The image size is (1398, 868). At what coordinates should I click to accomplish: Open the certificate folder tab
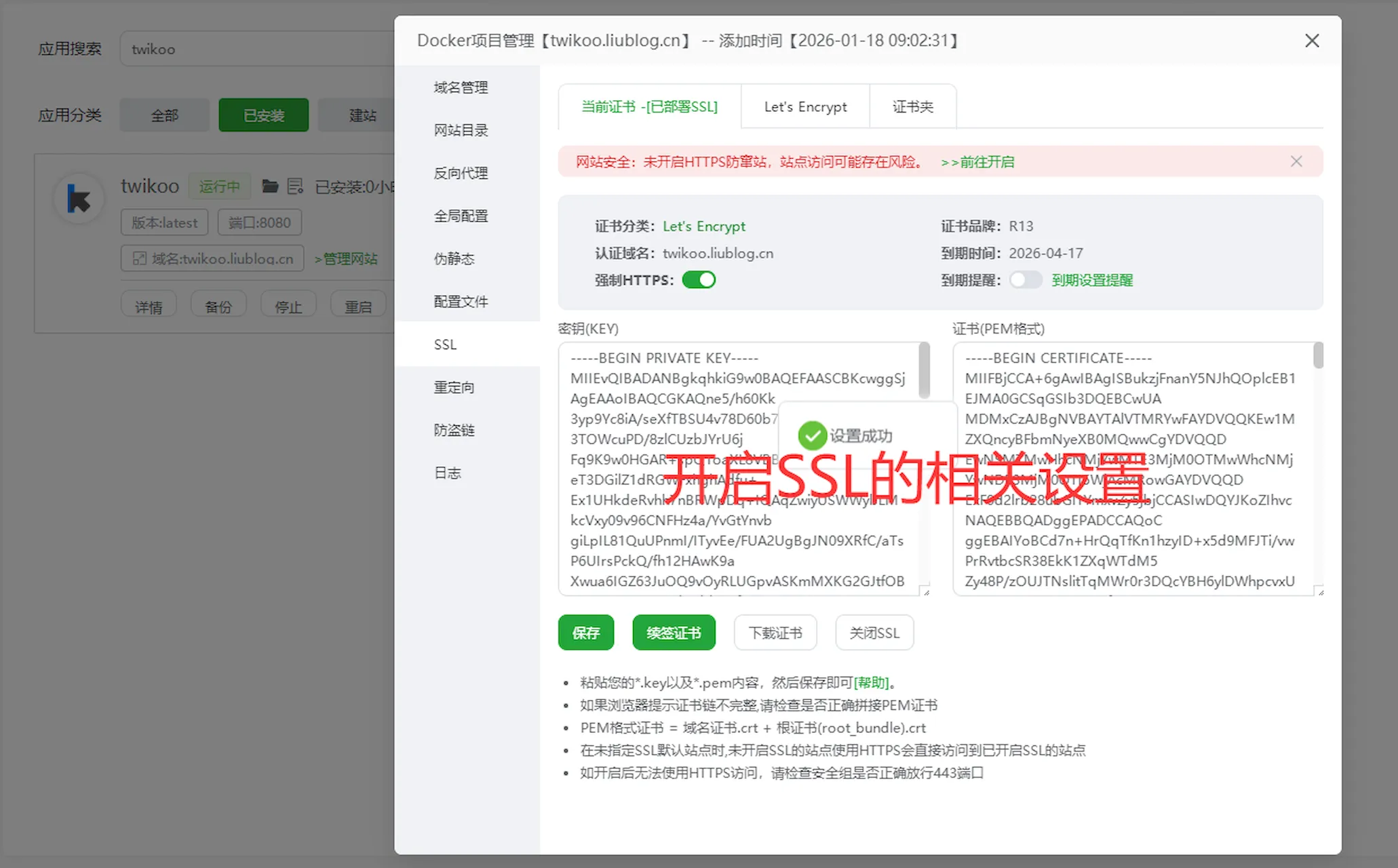[912, 106]
